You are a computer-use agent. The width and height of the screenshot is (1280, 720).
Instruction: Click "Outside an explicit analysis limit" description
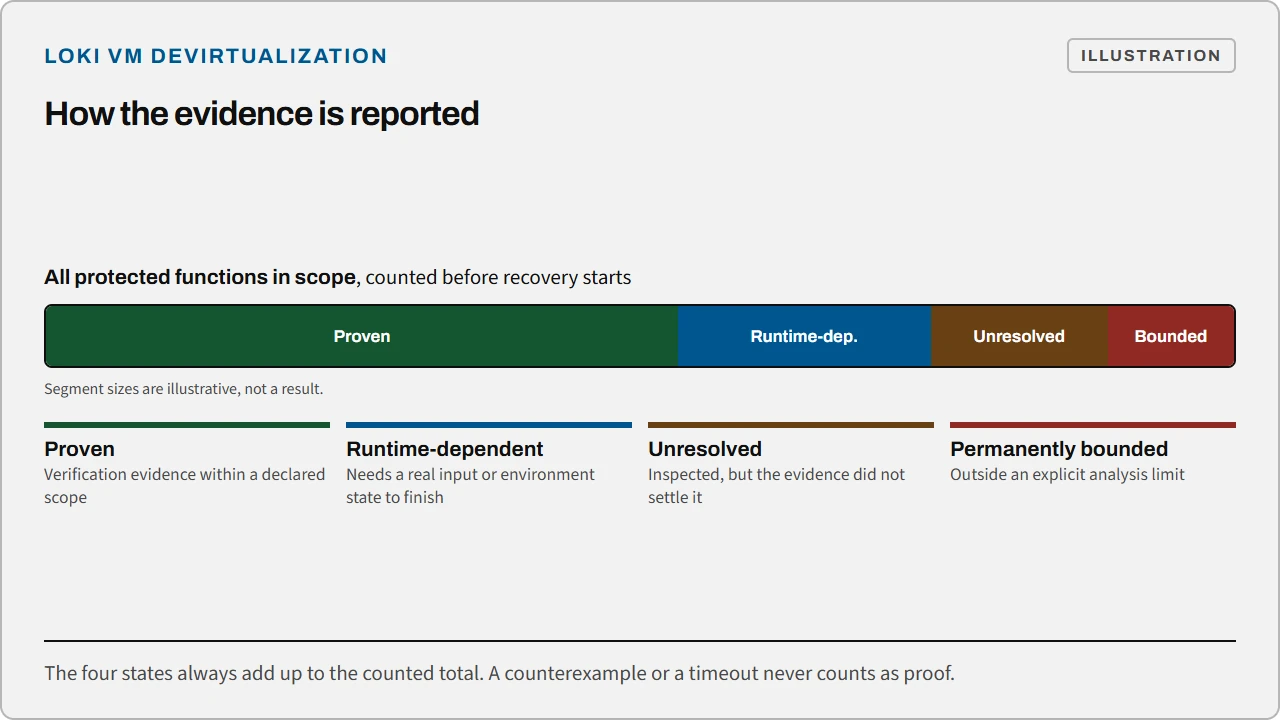[x=1067, y=474]
